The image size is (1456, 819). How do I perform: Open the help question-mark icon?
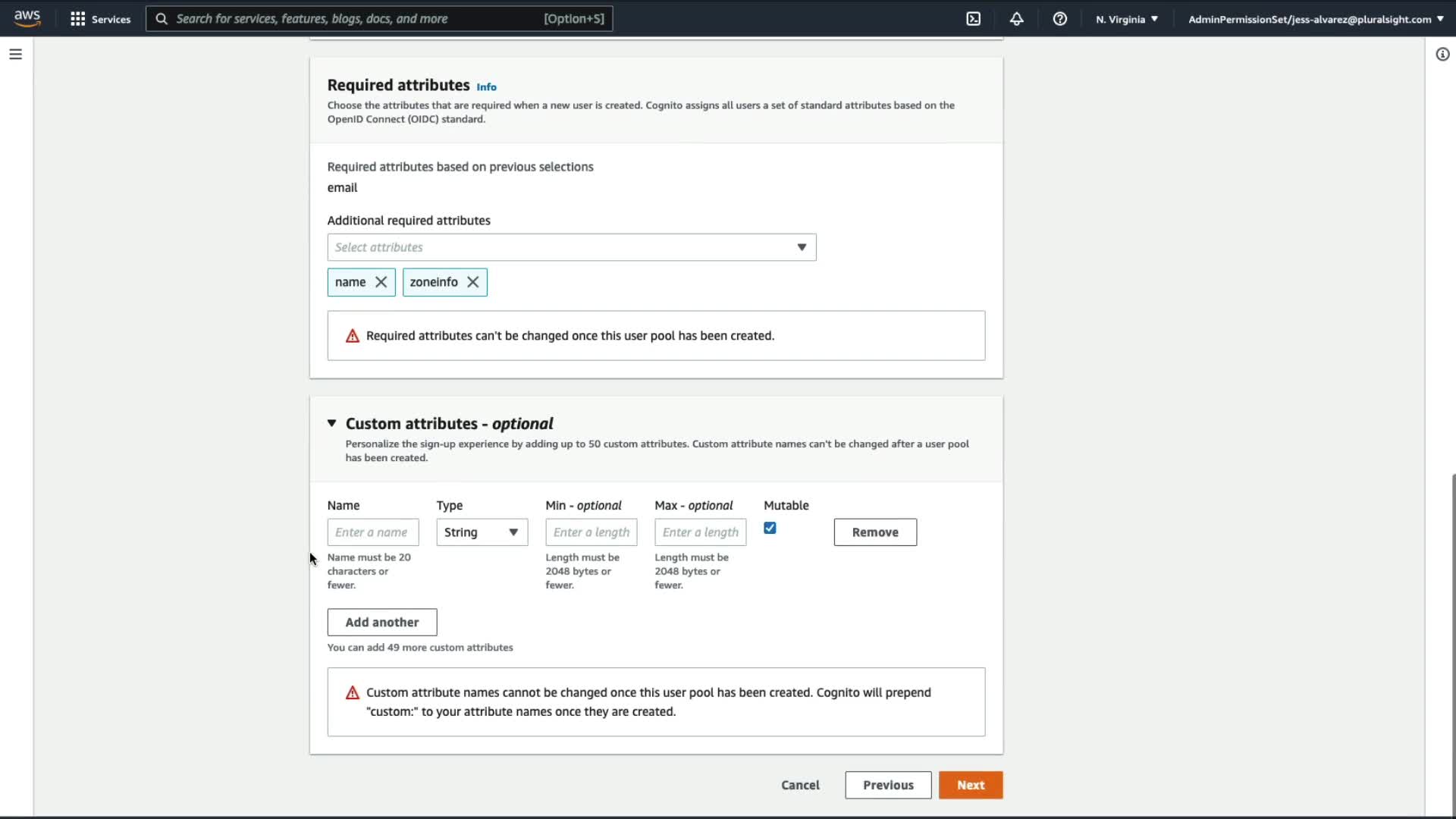[x=1060, y=19]
